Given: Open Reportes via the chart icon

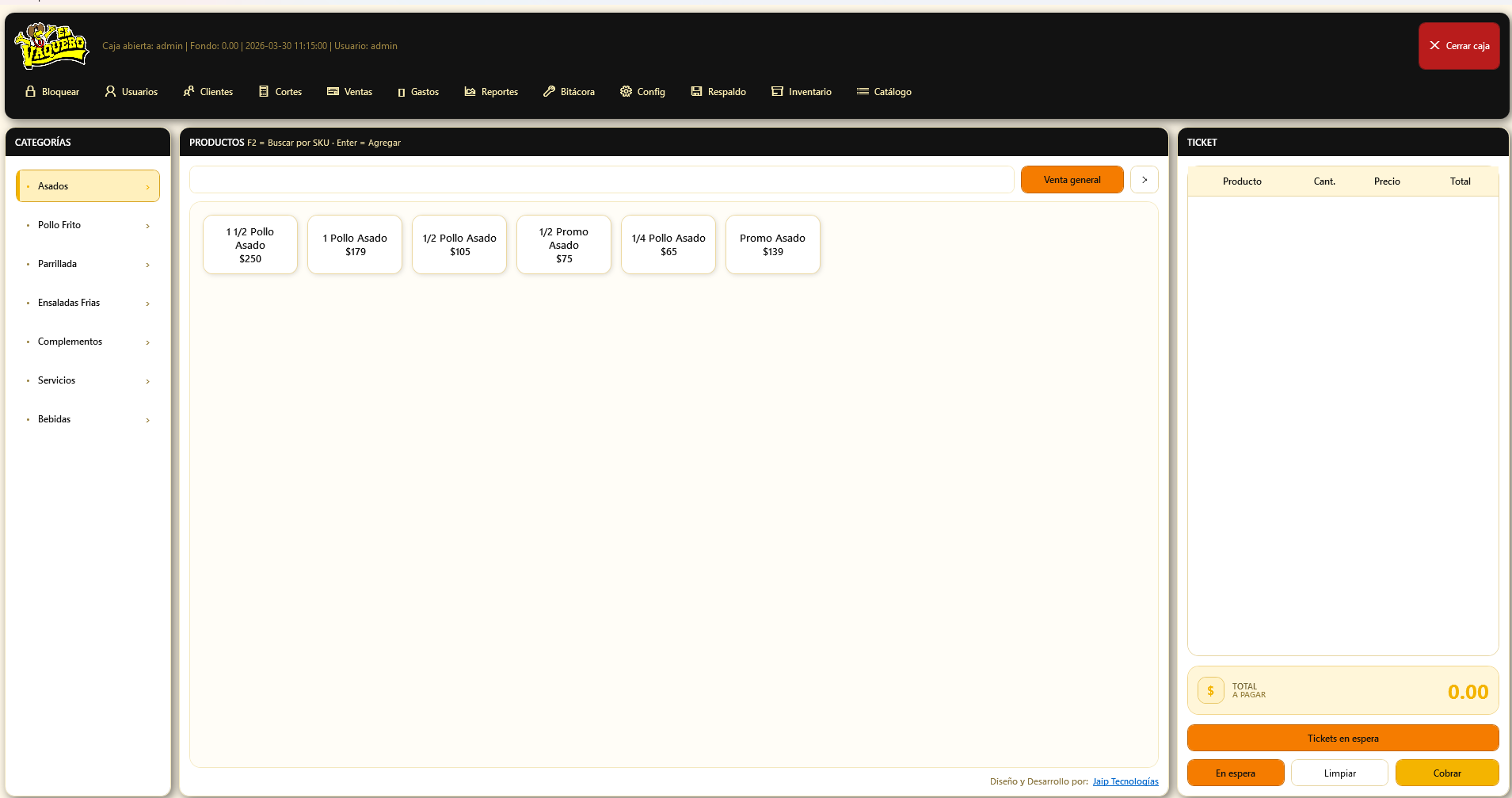Looking at the screenshot, I should point(470,92).
